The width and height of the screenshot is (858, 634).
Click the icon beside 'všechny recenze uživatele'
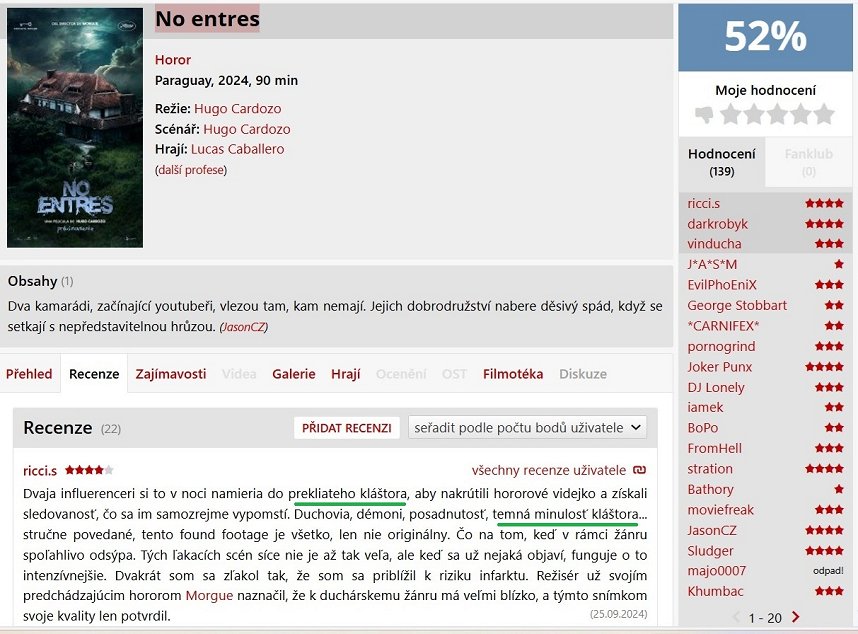639,470
